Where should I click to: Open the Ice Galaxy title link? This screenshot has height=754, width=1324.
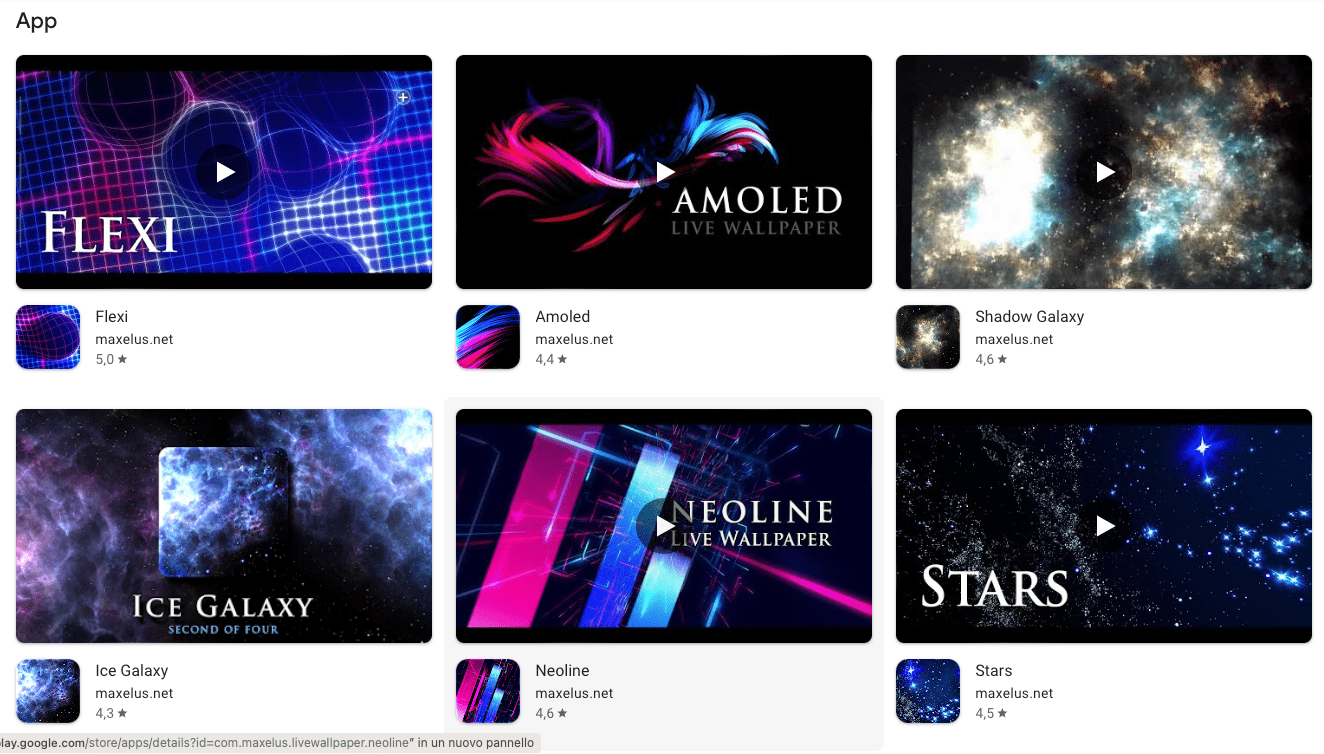pyautogui.click(x=132, y=671)
